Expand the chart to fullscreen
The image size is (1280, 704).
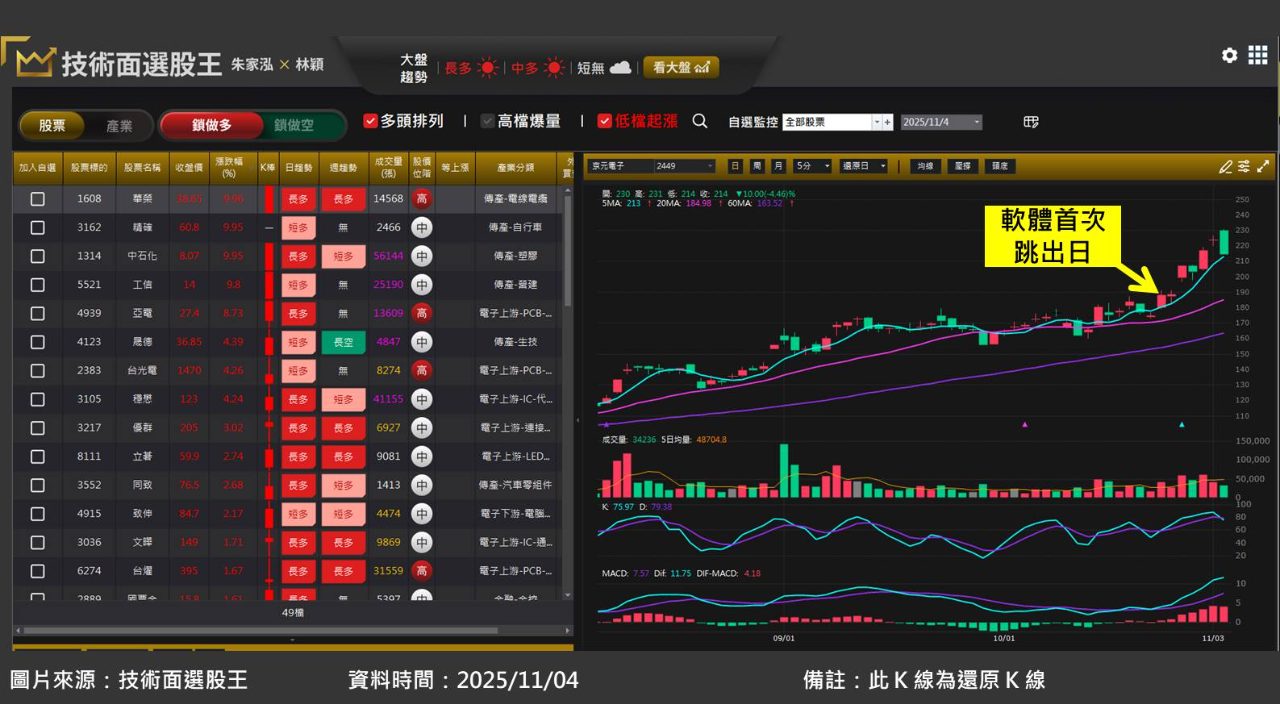(1263, 166)
